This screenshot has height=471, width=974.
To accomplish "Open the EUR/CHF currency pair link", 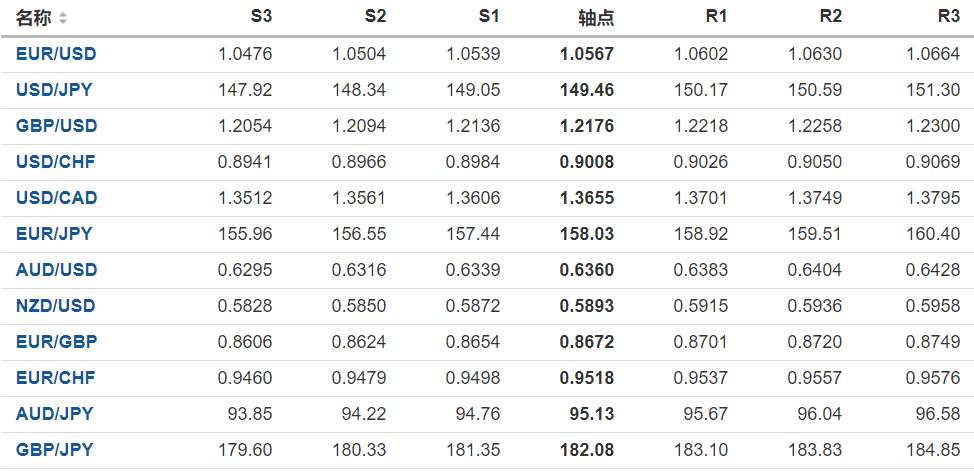I will point(56,378).
